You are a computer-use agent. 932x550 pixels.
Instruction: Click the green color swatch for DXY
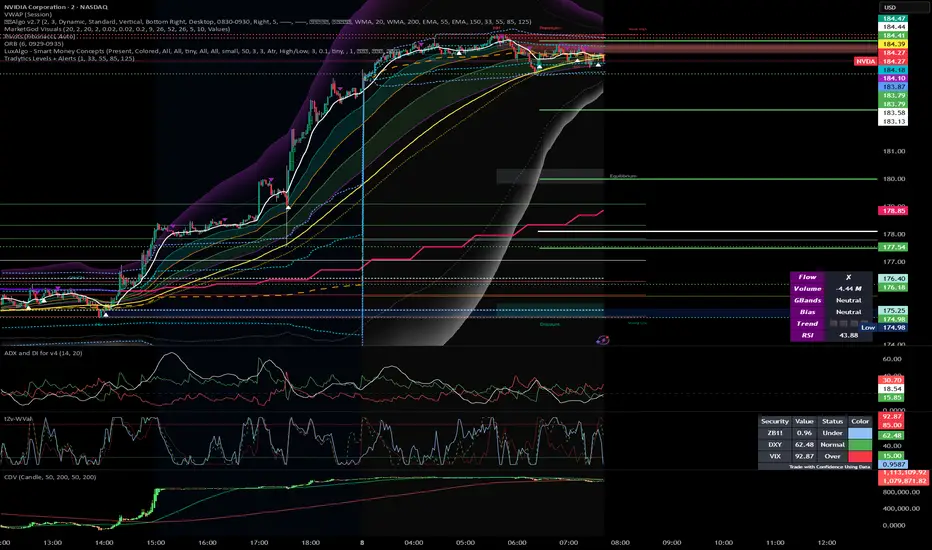(859, 445)
